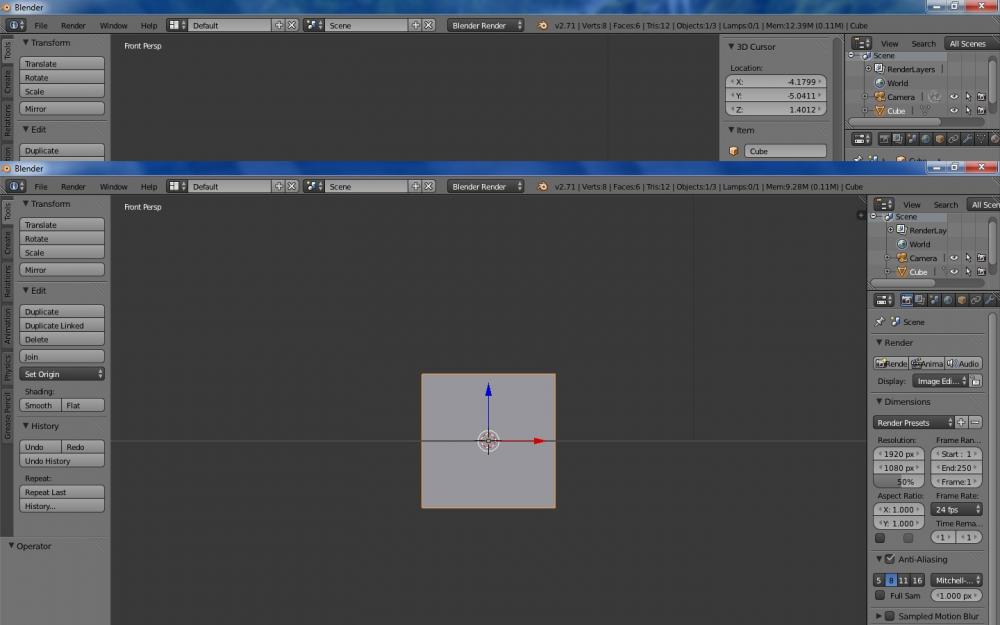Select Modifiers wrench tab in front window
The image size is (1000, 625).
(990, 300)
